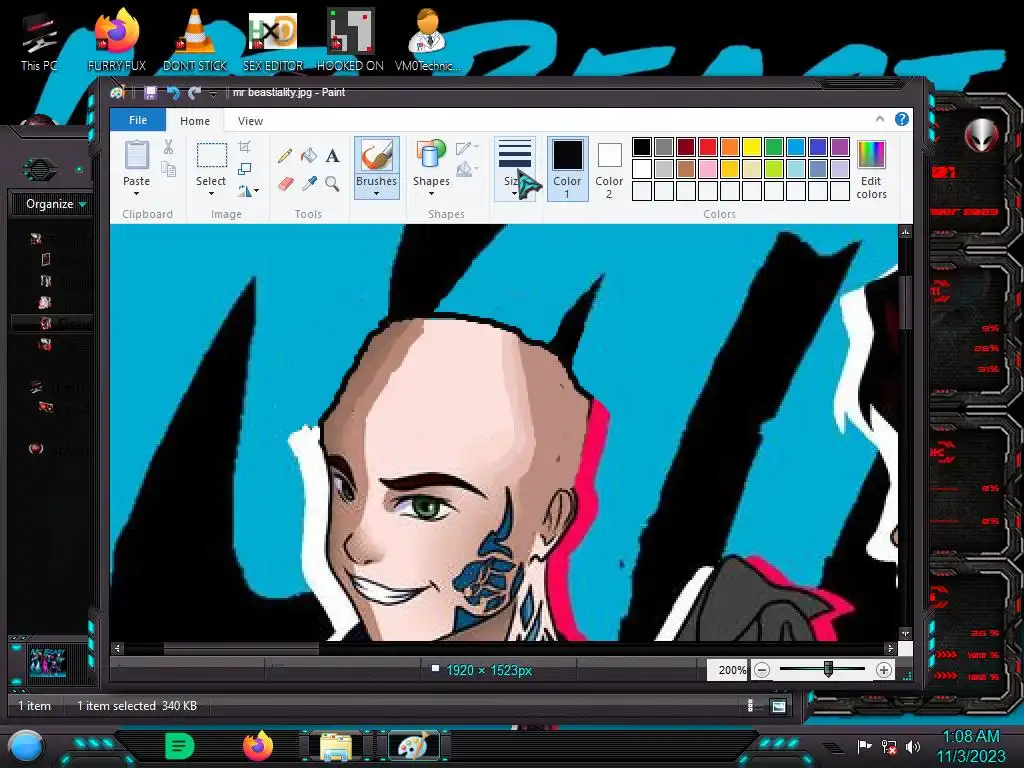
Task: Select the Magnifier tool
Action: (332, 184)
